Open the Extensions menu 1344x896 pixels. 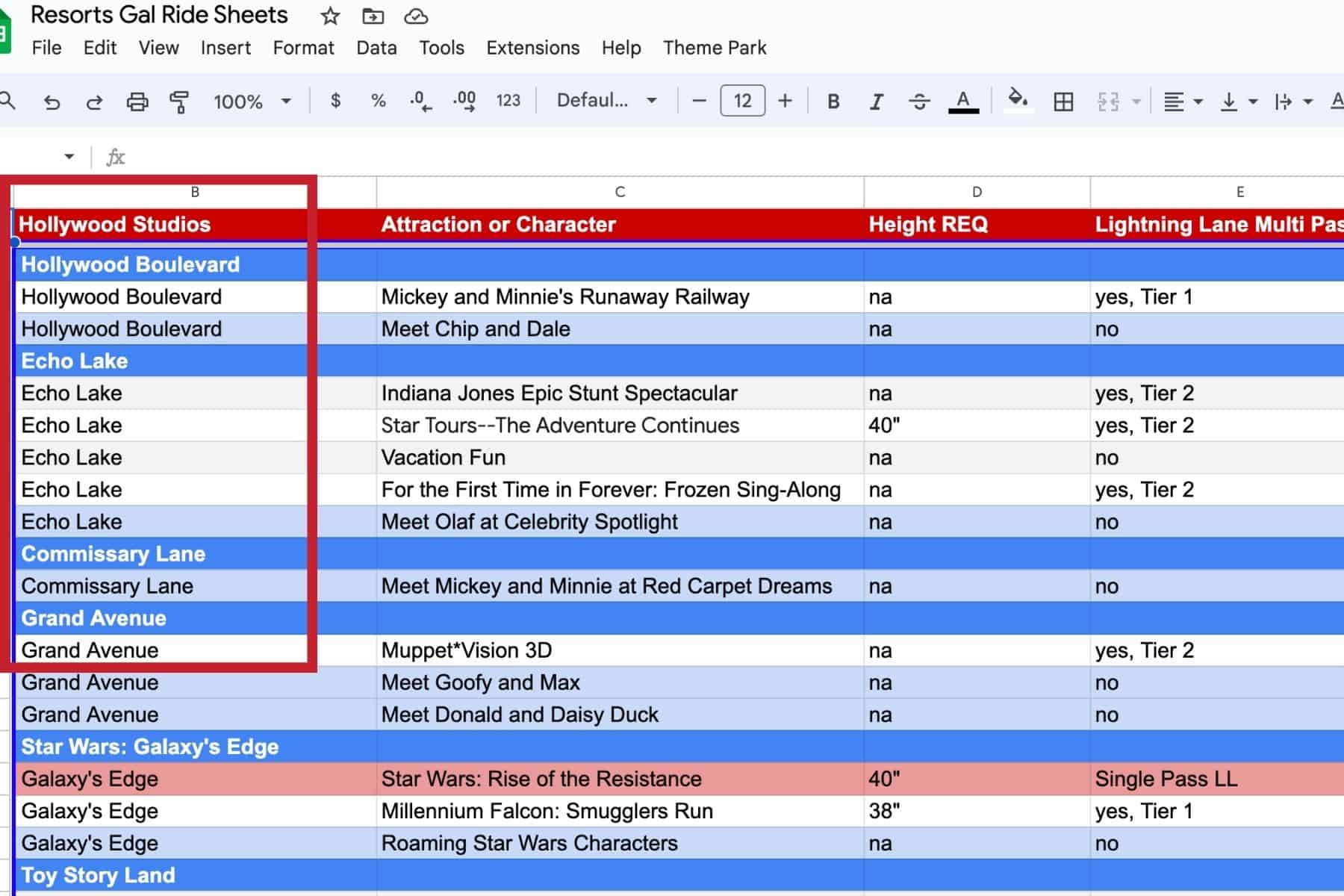[x=532, y=48]
